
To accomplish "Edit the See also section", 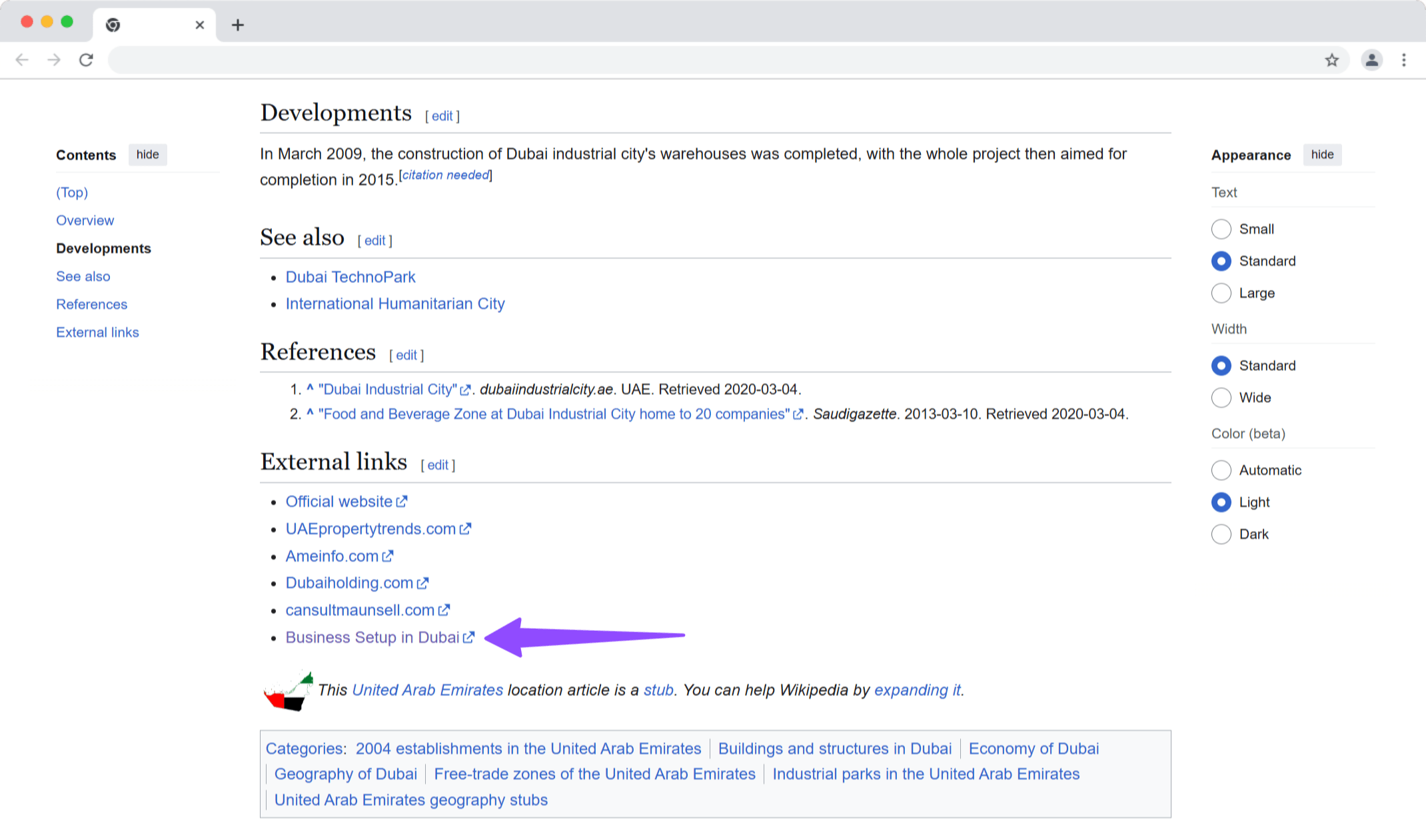I will point(374,240).
